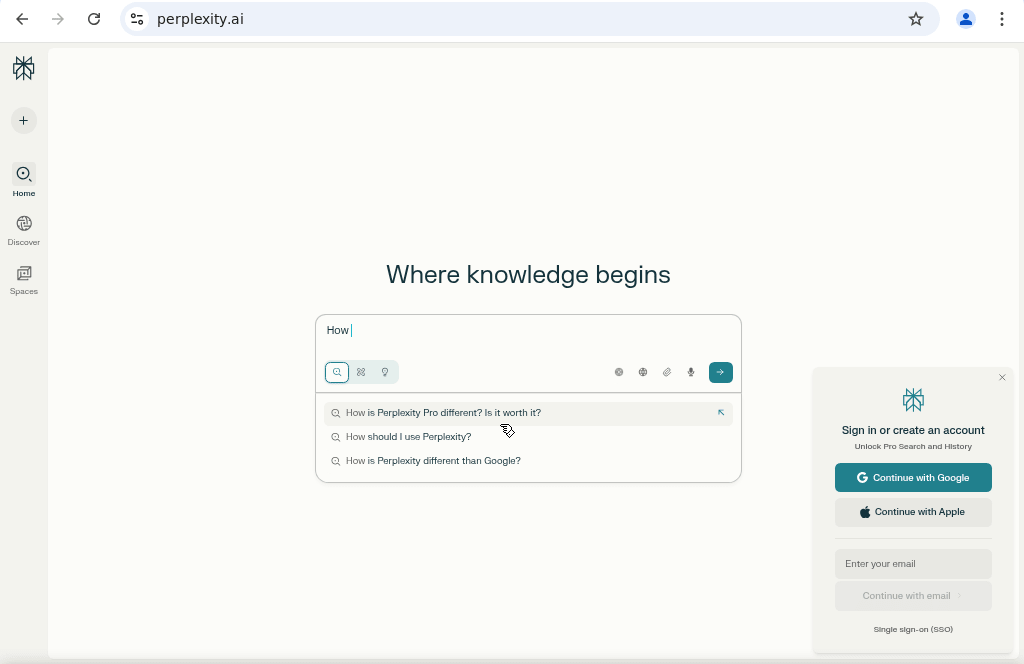This screenshot has width=1024, height=664.
Task: Activate microphone dictation
Action: point(691,372)
